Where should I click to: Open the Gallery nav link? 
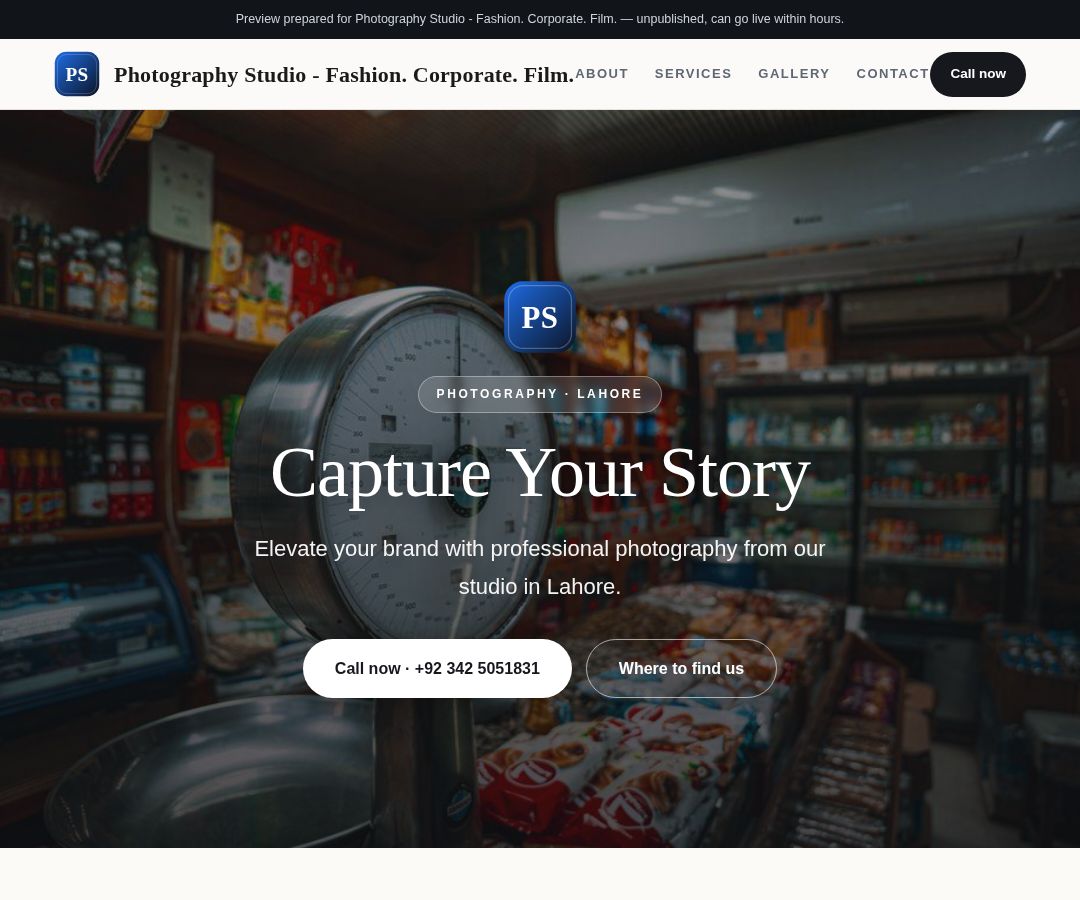tap(793, 74)
